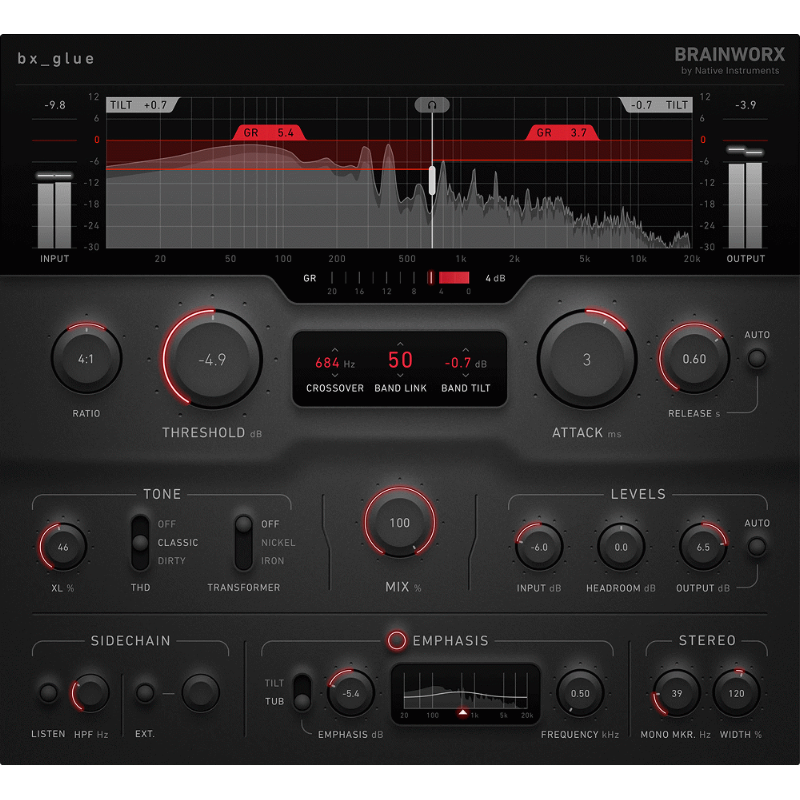Click the HEADROOM dB knob showing 0.0
The width and height of the screenshot is (800, 800).
(621, 546)
